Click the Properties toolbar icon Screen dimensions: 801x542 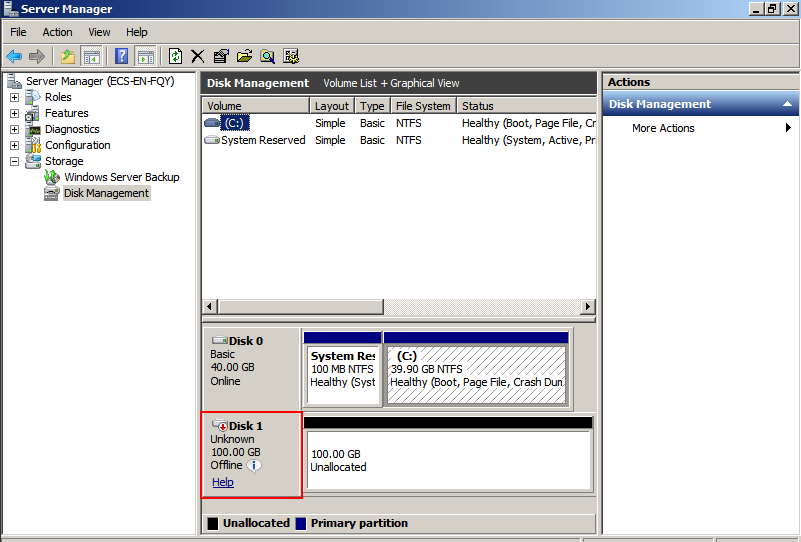click(221, 56)
